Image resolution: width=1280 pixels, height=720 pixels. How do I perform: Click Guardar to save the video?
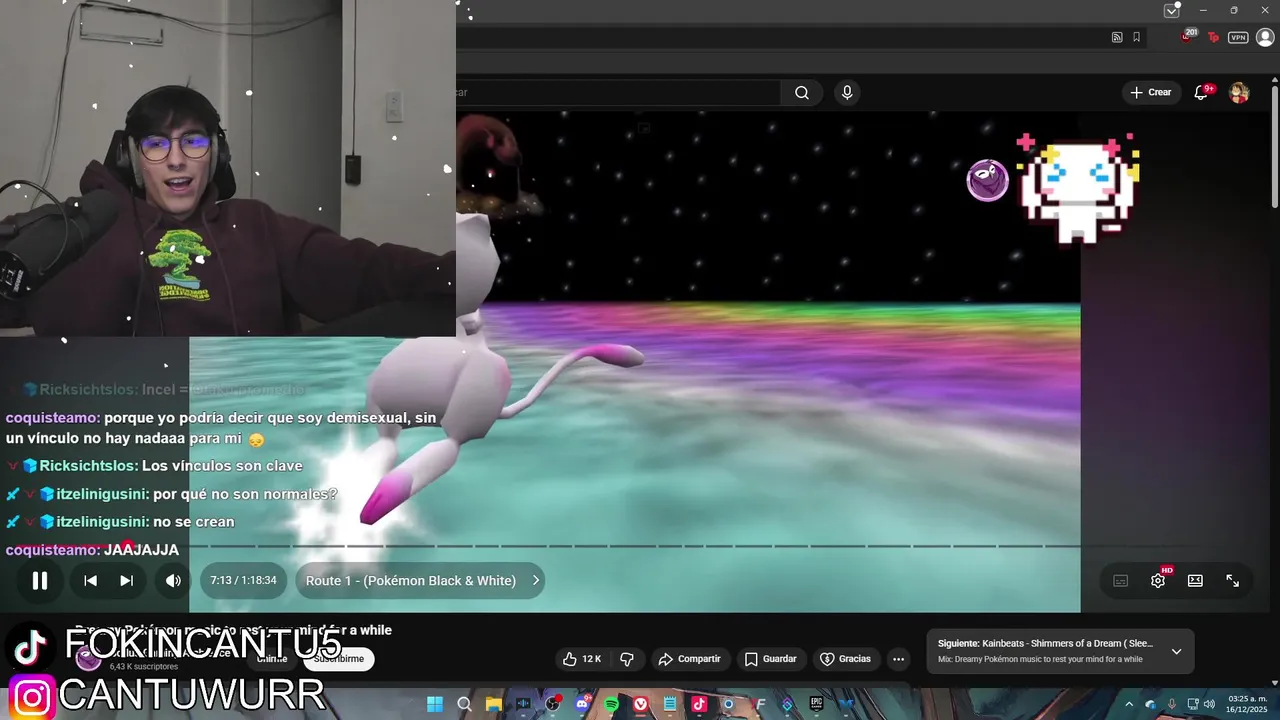point(770,659)
